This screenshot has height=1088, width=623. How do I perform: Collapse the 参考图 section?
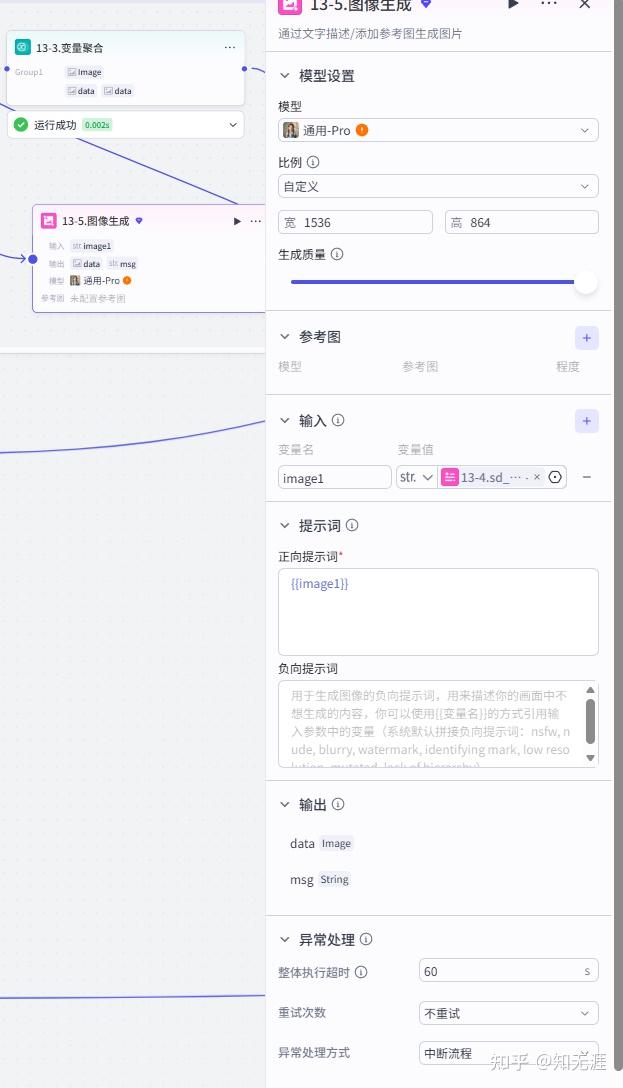284,337
